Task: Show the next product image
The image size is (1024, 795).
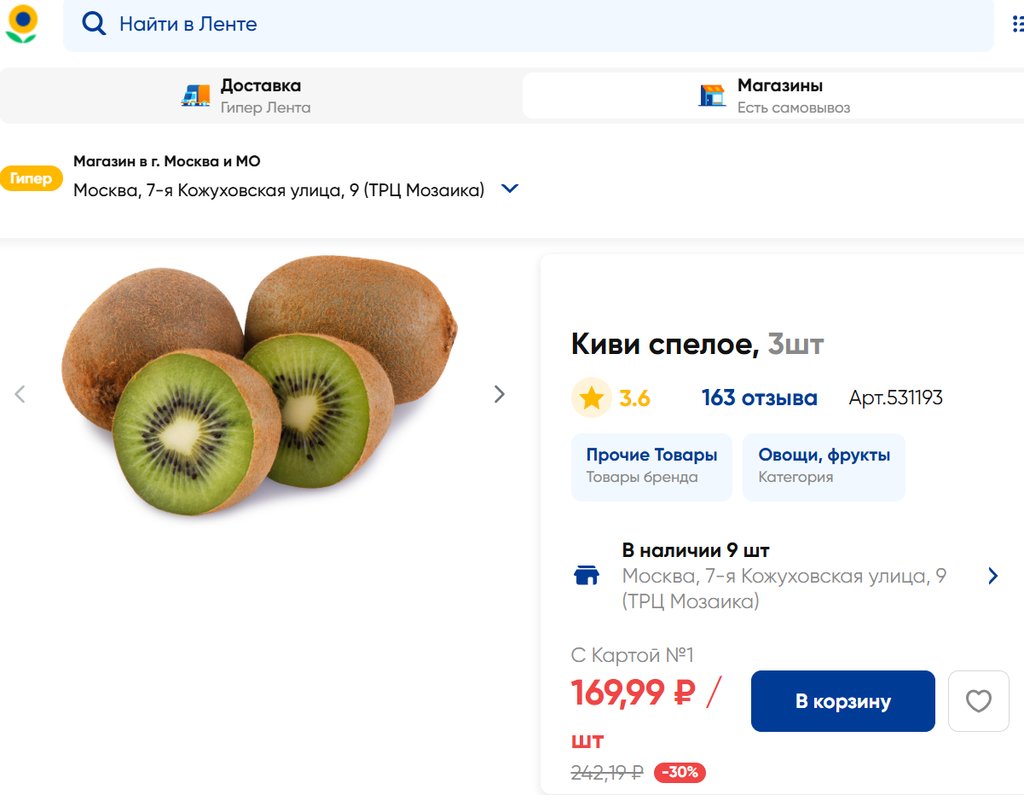Action: pos(499,394)
